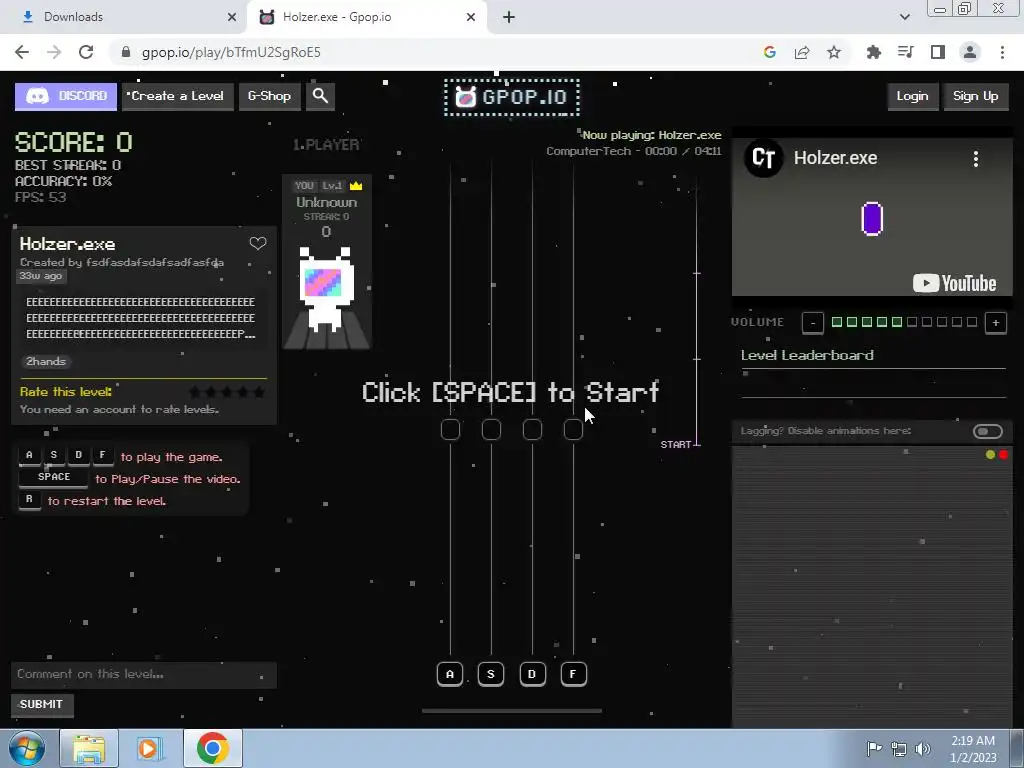Click the Level Leaderboard heading
This screenshot has height=768, width=1024.
click(807, 355)
